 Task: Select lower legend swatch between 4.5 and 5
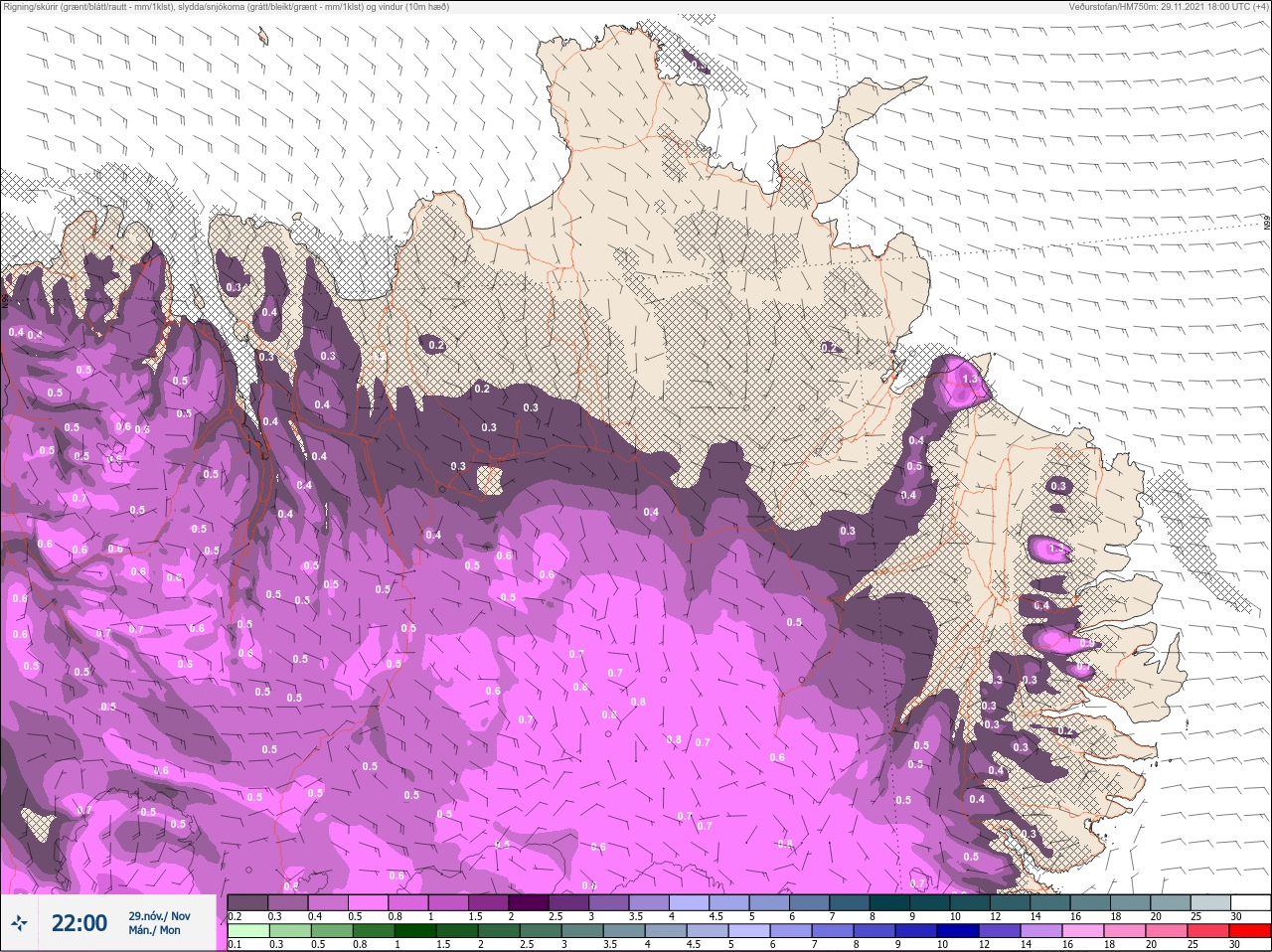pos(708,931)
